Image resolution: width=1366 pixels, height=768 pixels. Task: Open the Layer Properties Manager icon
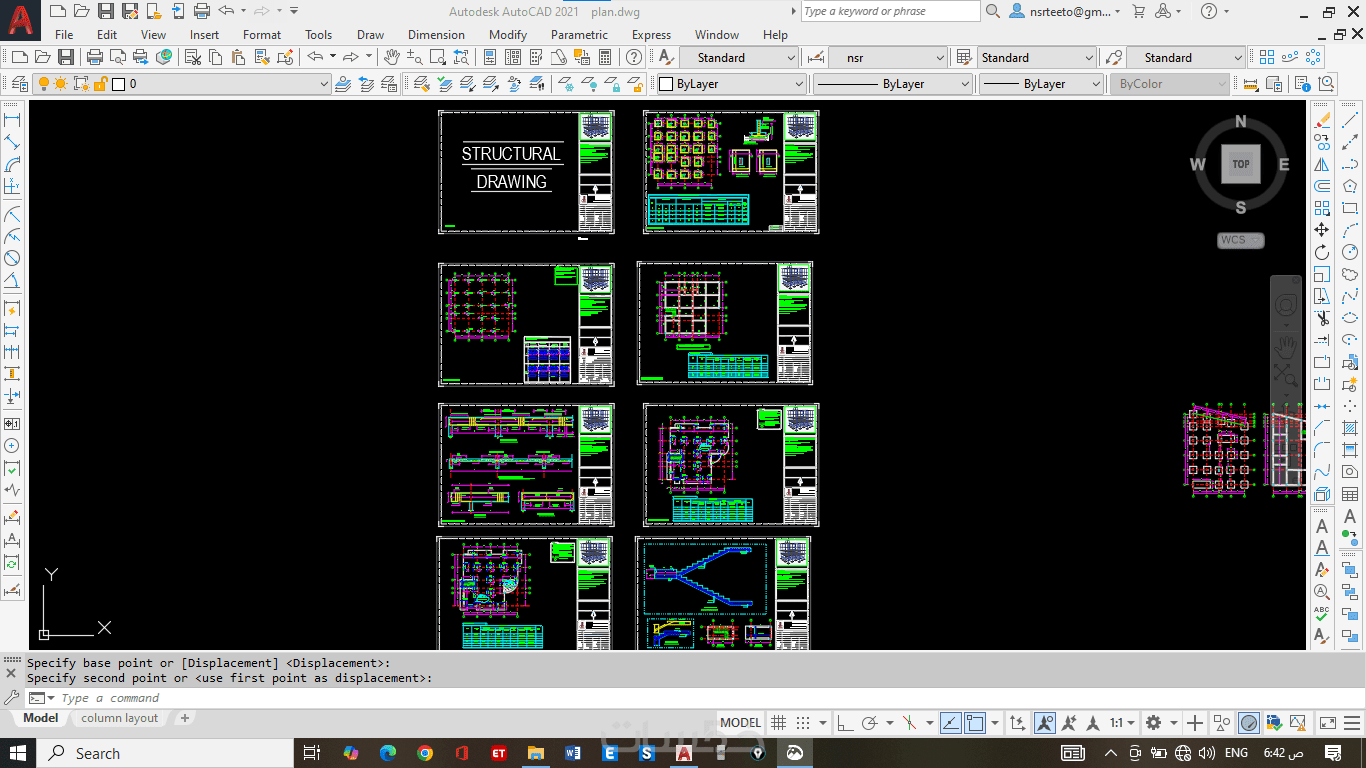(x=19, y=84)
